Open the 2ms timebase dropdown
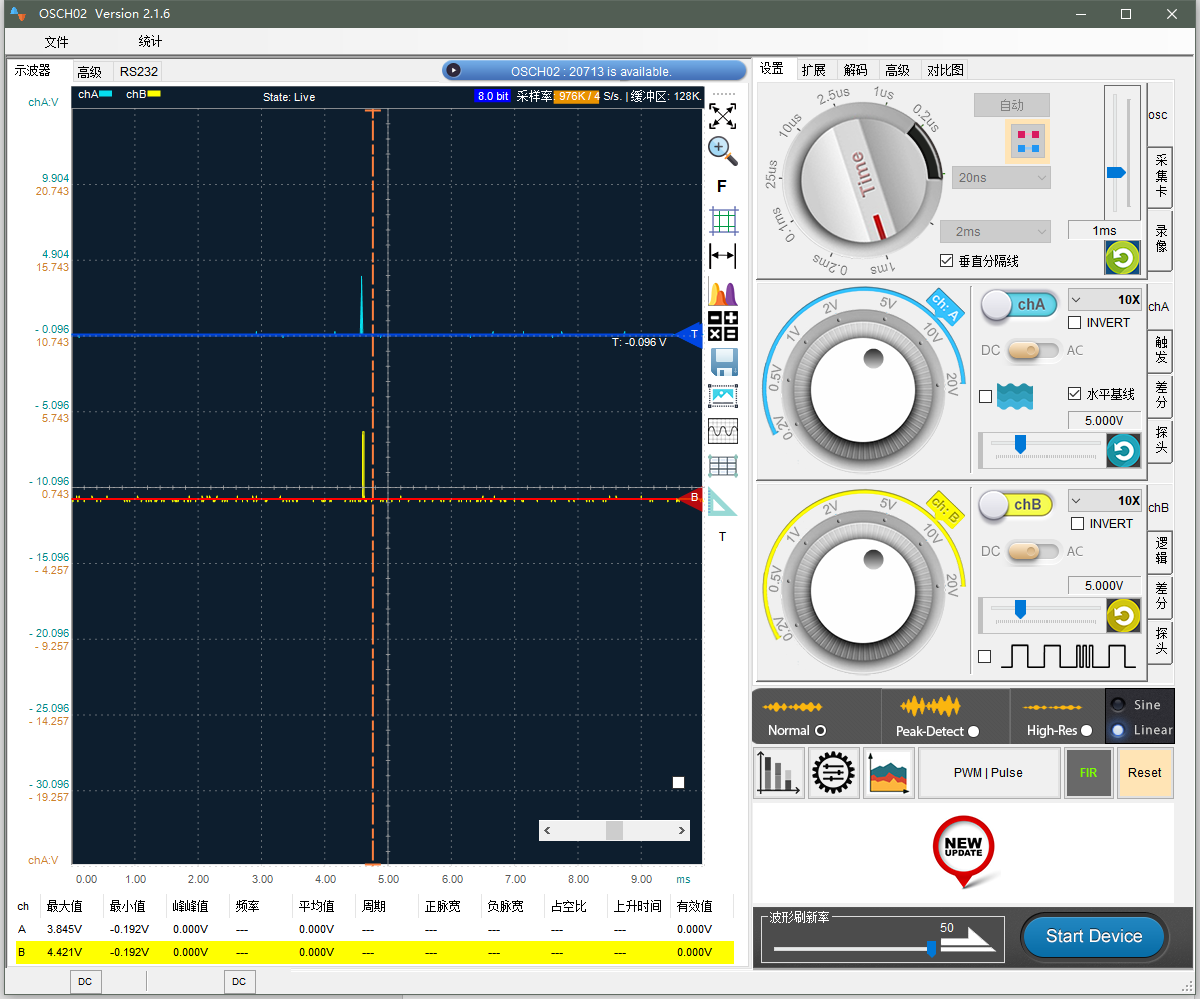 (995, 232)
